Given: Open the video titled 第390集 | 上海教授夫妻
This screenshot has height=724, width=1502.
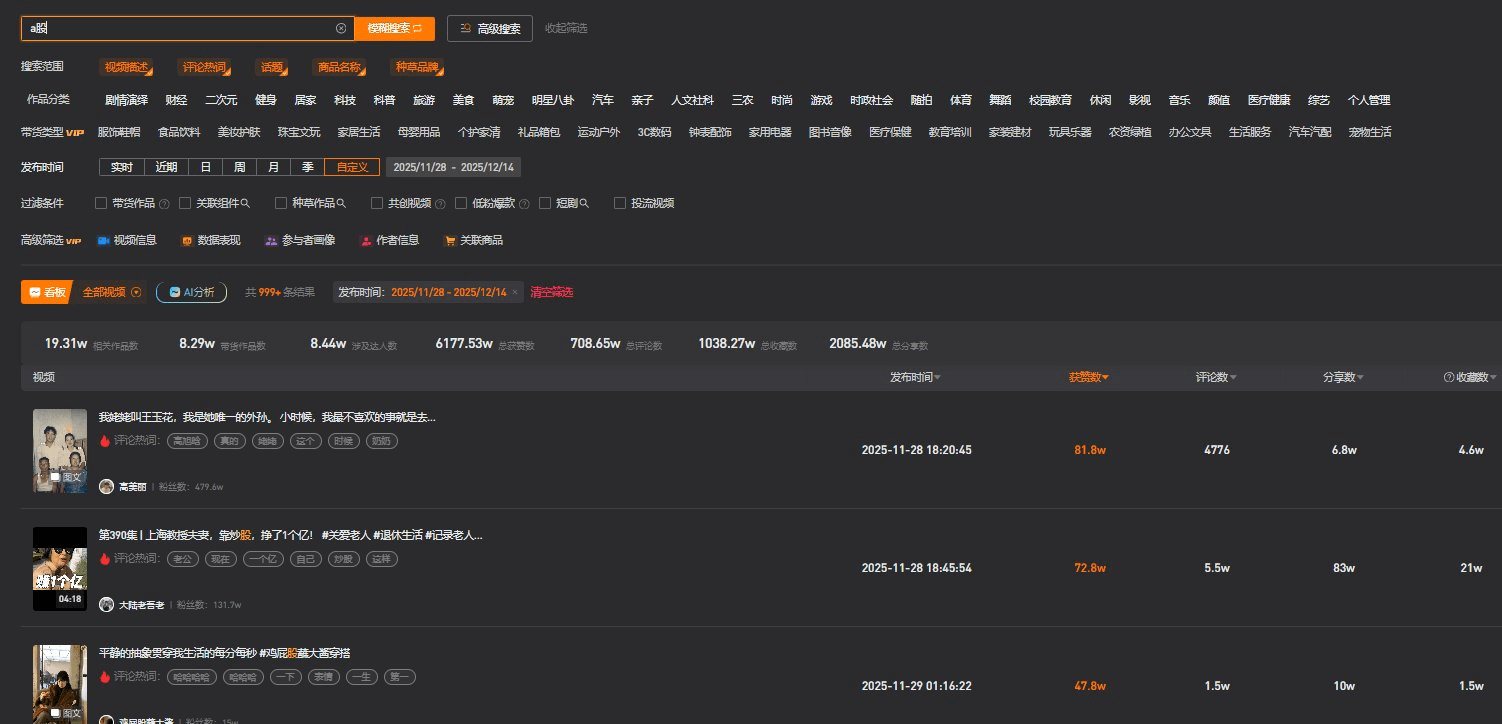Looking at the screenshot, I should click(x=291, y=535).
